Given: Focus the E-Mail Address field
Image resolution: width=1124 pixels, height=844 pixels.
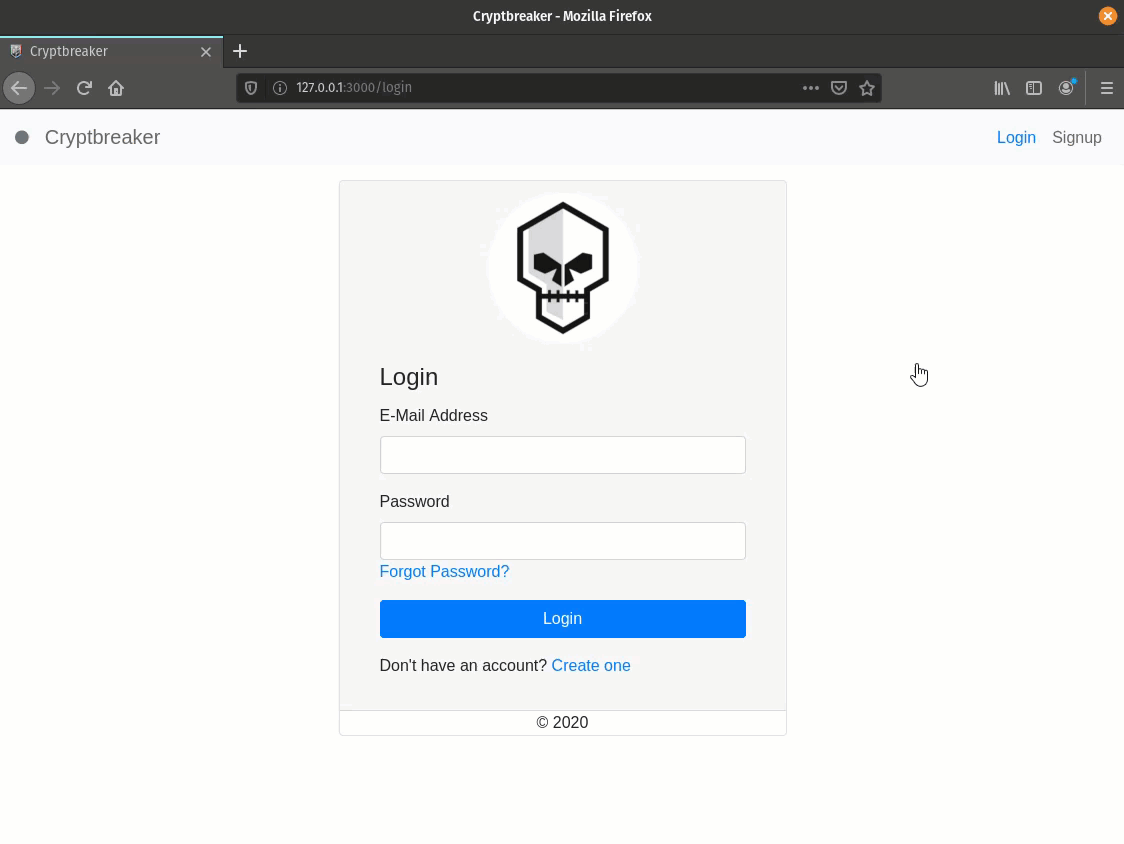Looking at the screenshot, I should [563, 455].
